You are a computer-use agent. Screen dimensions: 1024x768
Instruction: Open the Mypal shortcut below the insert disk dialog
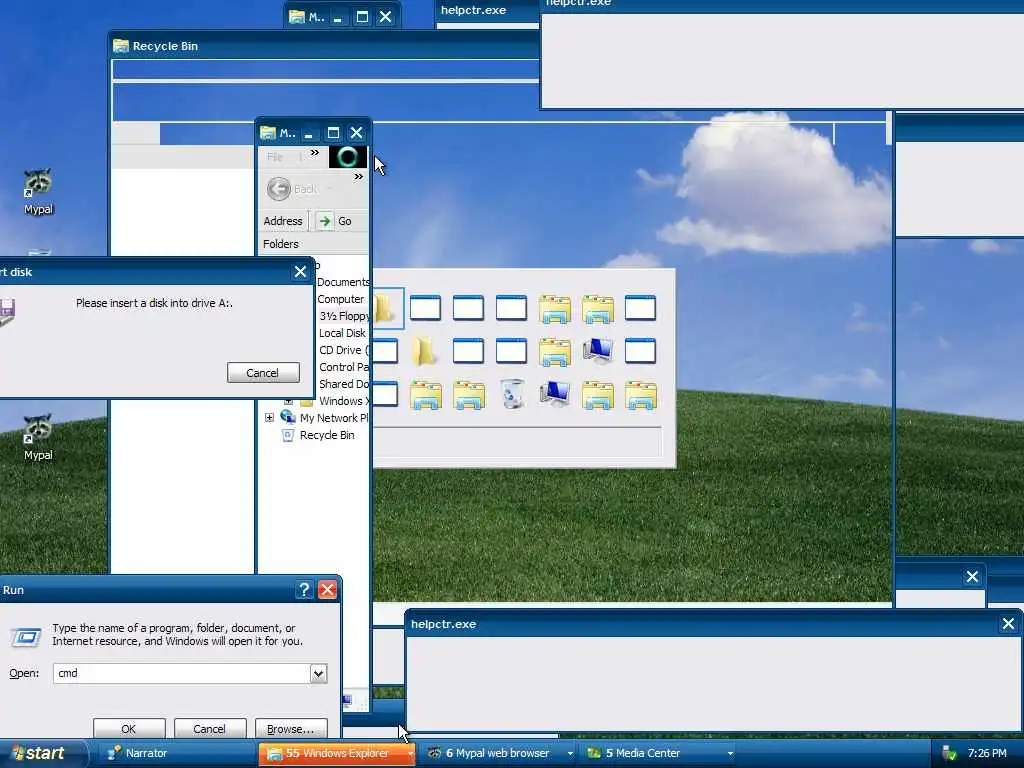point(38,436)
